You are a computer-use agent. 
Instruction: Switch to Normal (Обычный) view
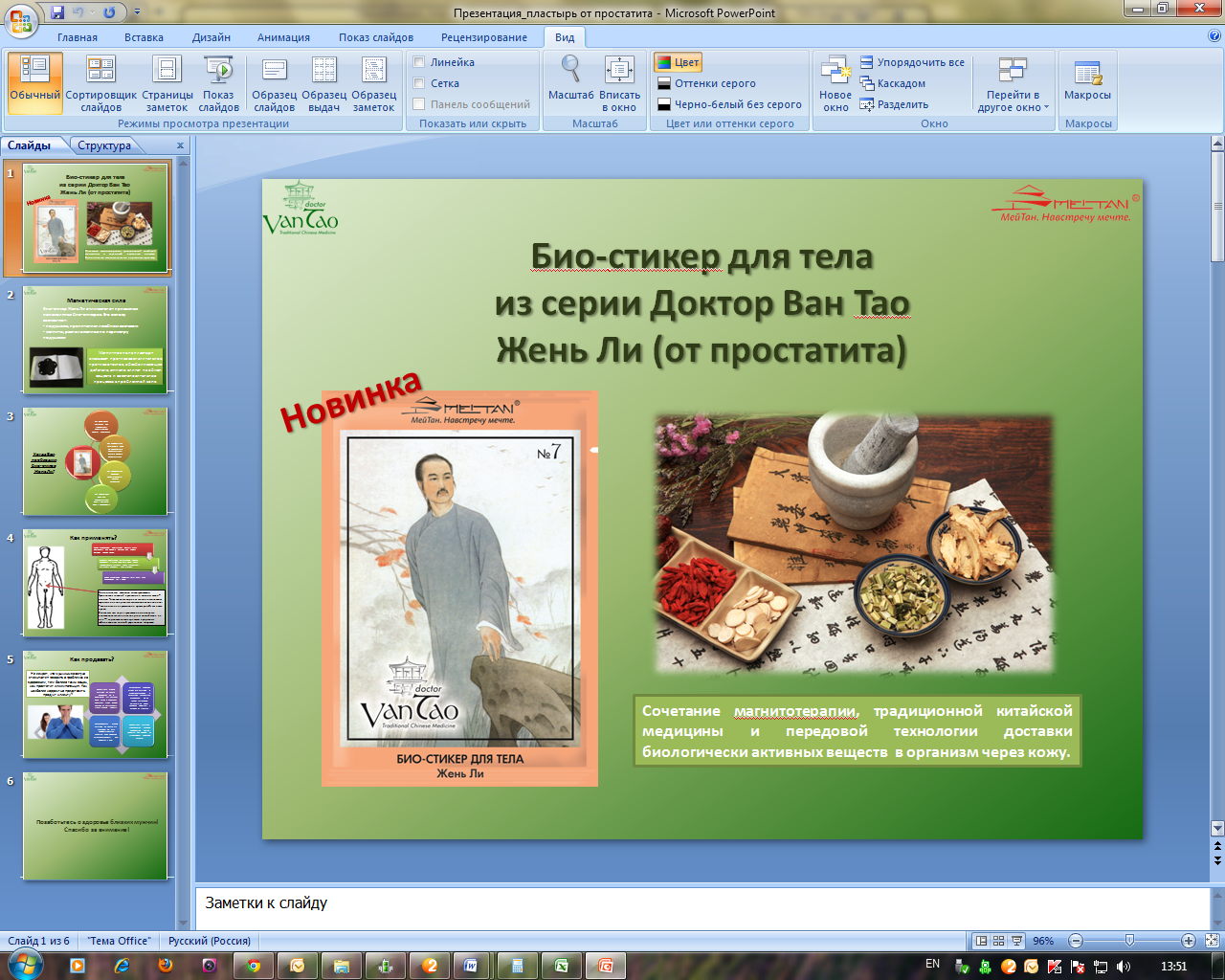click(35, 83)
